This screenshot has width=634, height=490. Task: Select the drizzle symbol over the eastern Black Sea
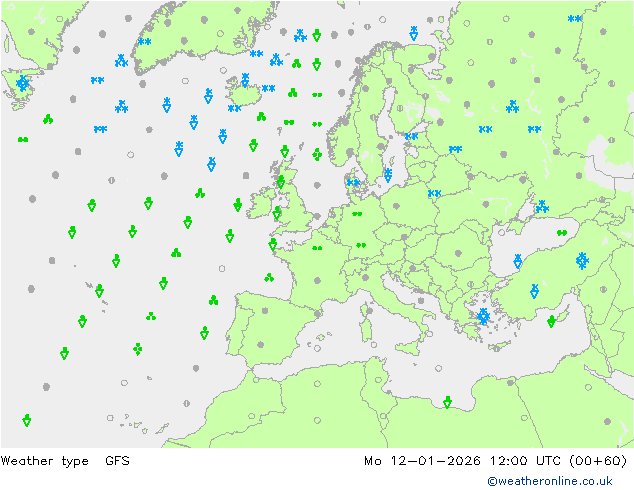562,233
